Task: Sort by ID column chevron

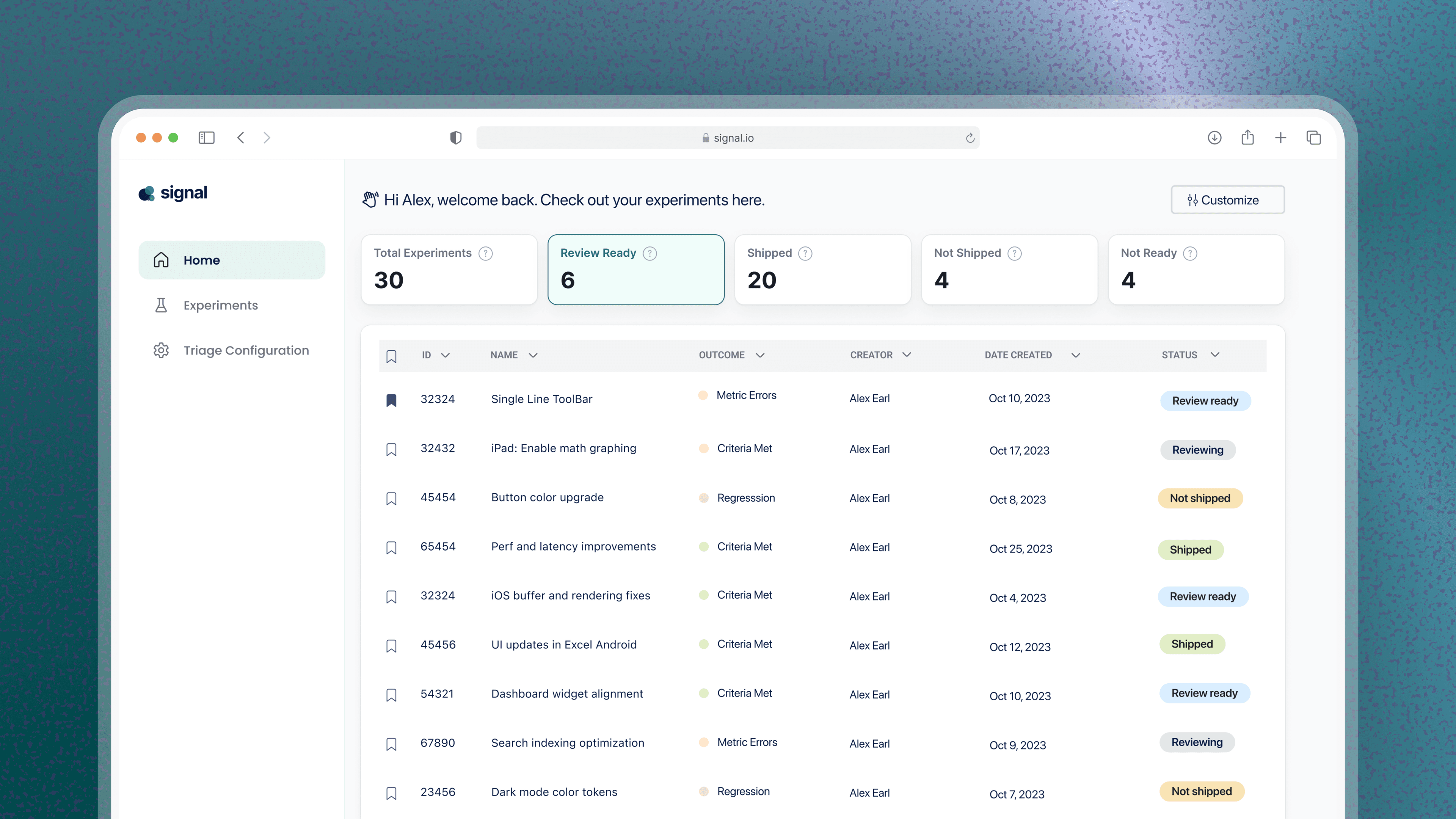Action: (x=446, y=355)
